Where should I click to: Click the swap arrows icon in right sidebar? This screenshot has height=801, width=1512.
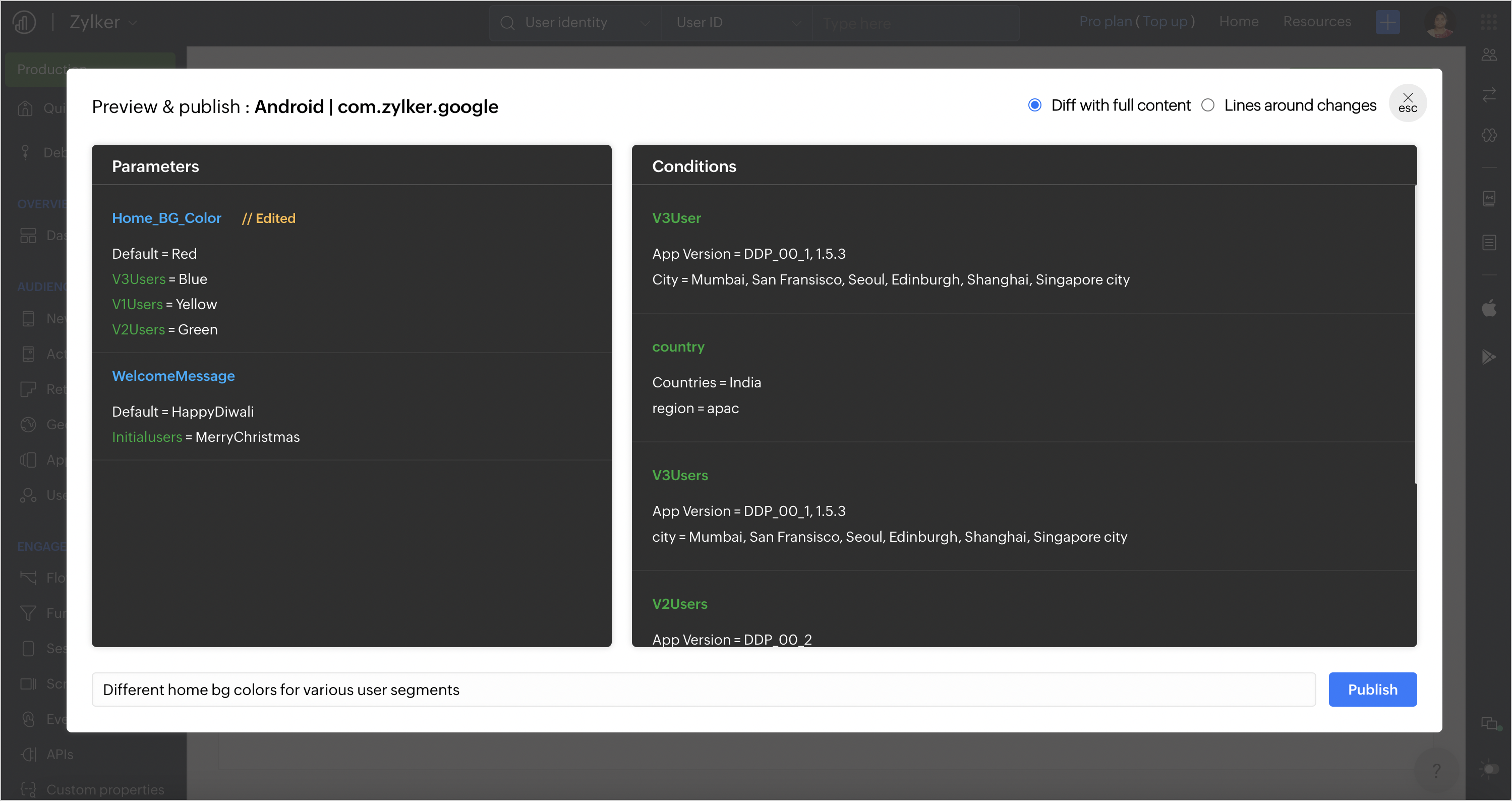1489,94
